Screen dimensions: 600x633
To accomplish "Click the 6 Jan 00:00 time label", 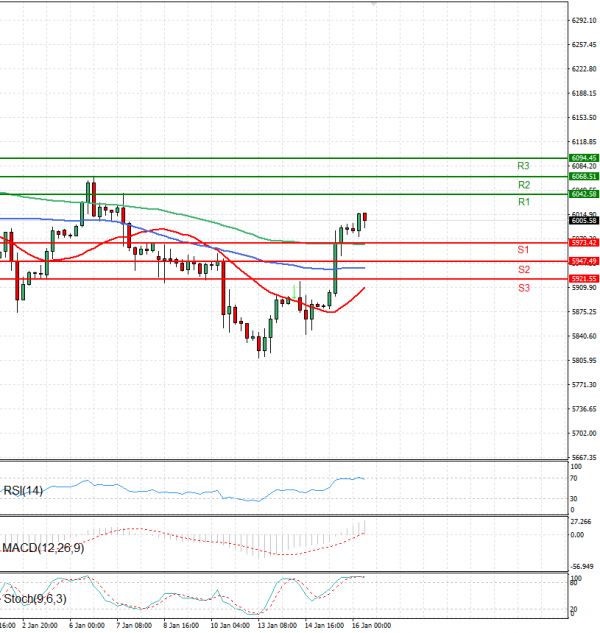I will point(87,625).
